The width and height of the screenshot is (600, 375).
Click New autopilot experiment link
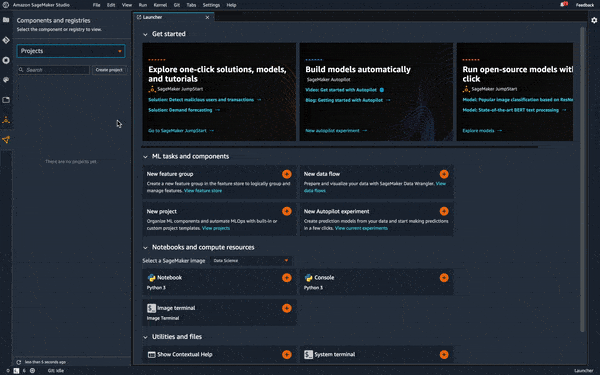point(336,131)
